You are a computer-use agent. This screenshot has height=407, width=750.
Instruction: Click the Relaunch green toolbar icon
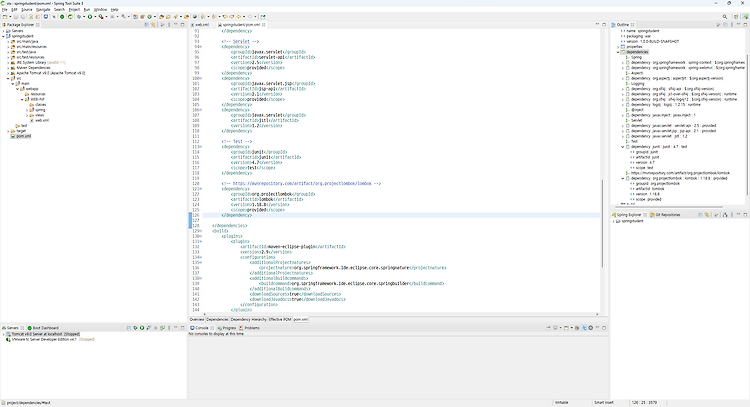70,17
